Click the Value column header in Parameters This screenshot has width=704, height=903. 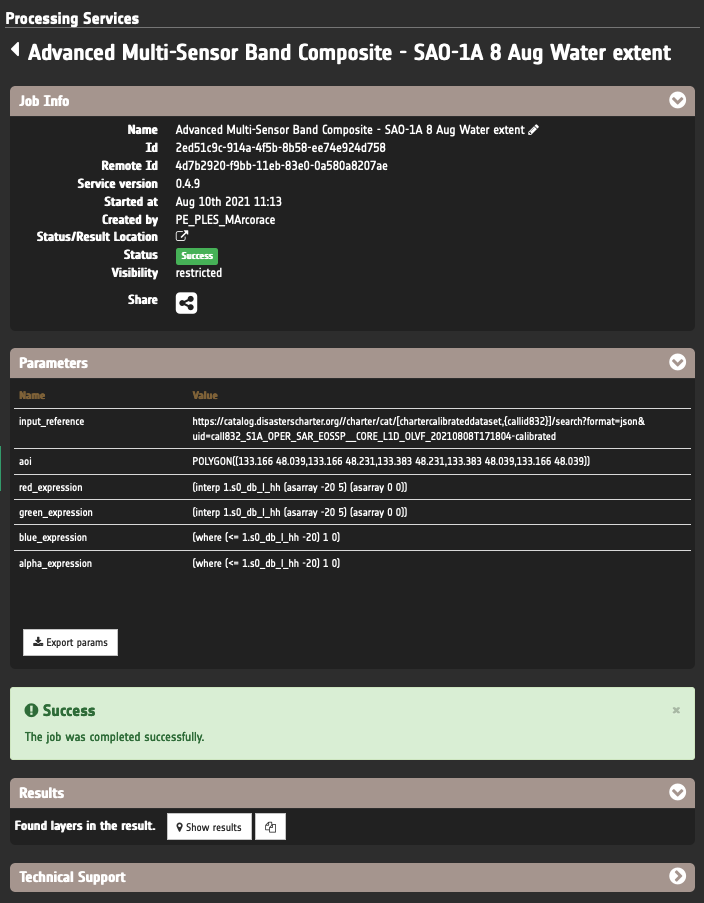(x=205, y=396)
